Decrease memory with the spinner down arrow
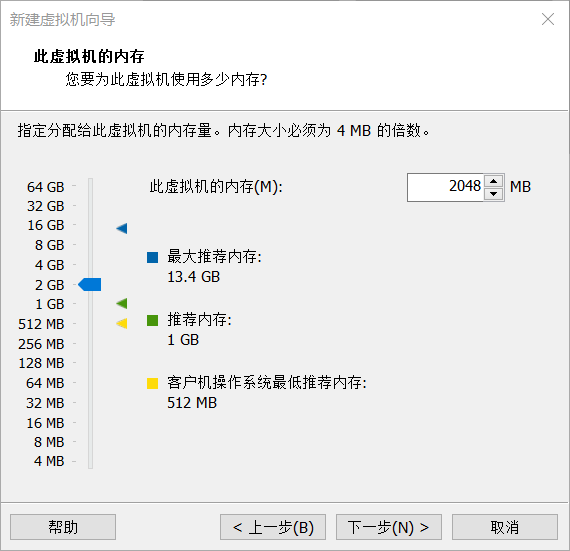This screenshot has width=570, height=551. click(x=494, y=194)
